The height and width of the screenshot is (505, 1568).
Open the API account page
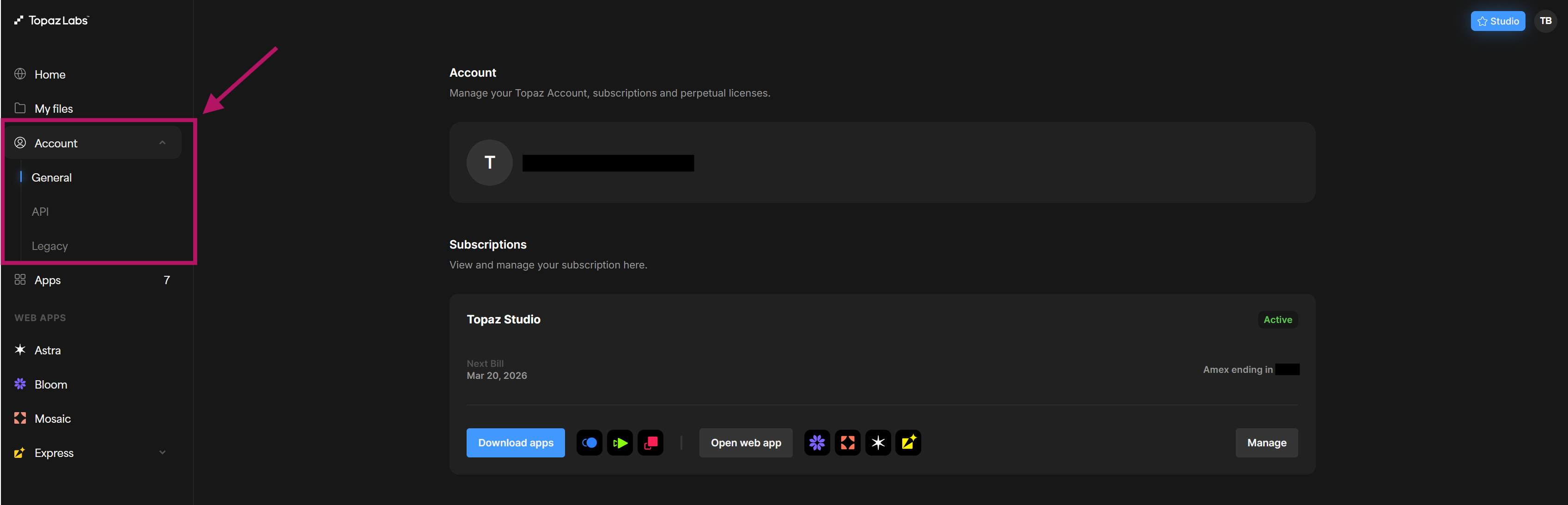pos(40,212)
